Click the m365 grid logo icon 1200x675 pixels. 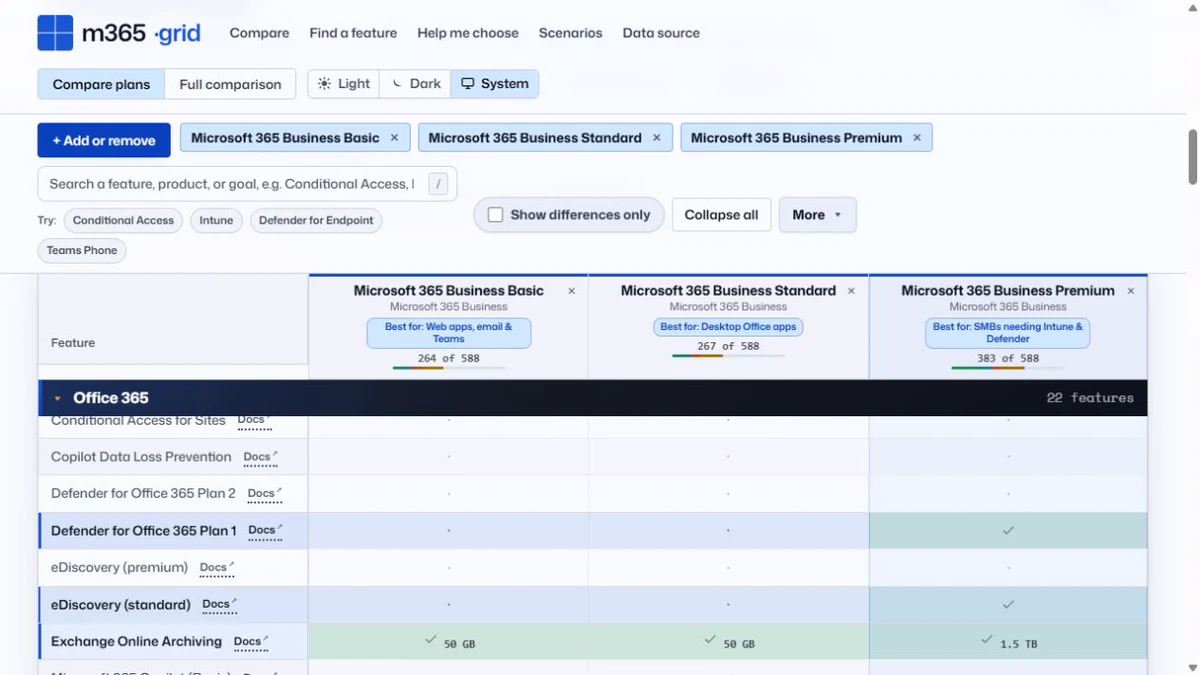55,33
